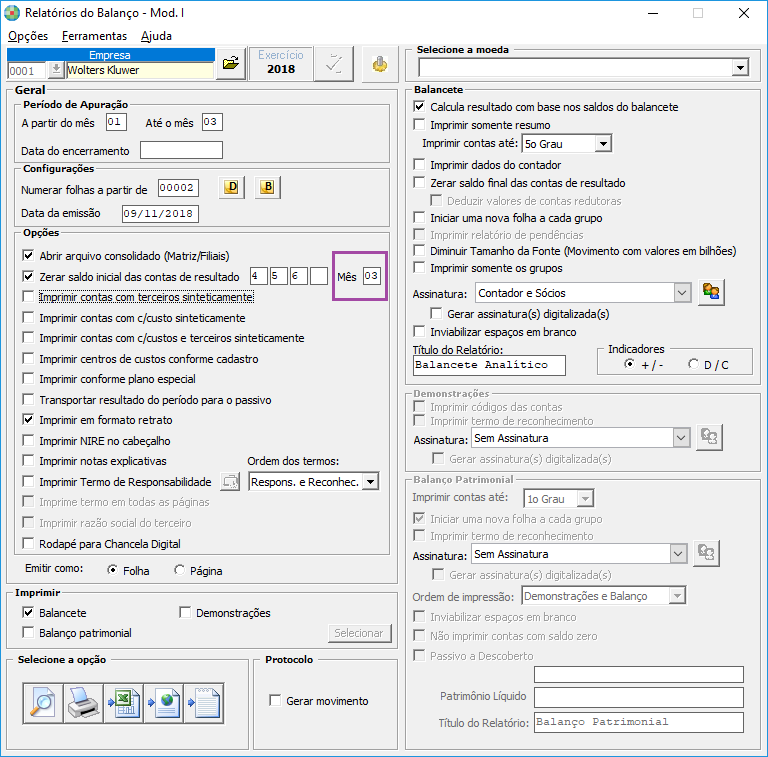Open signature settings icon beside Contador e Sócios
The image size is (768, 757).
click(711, 292)
